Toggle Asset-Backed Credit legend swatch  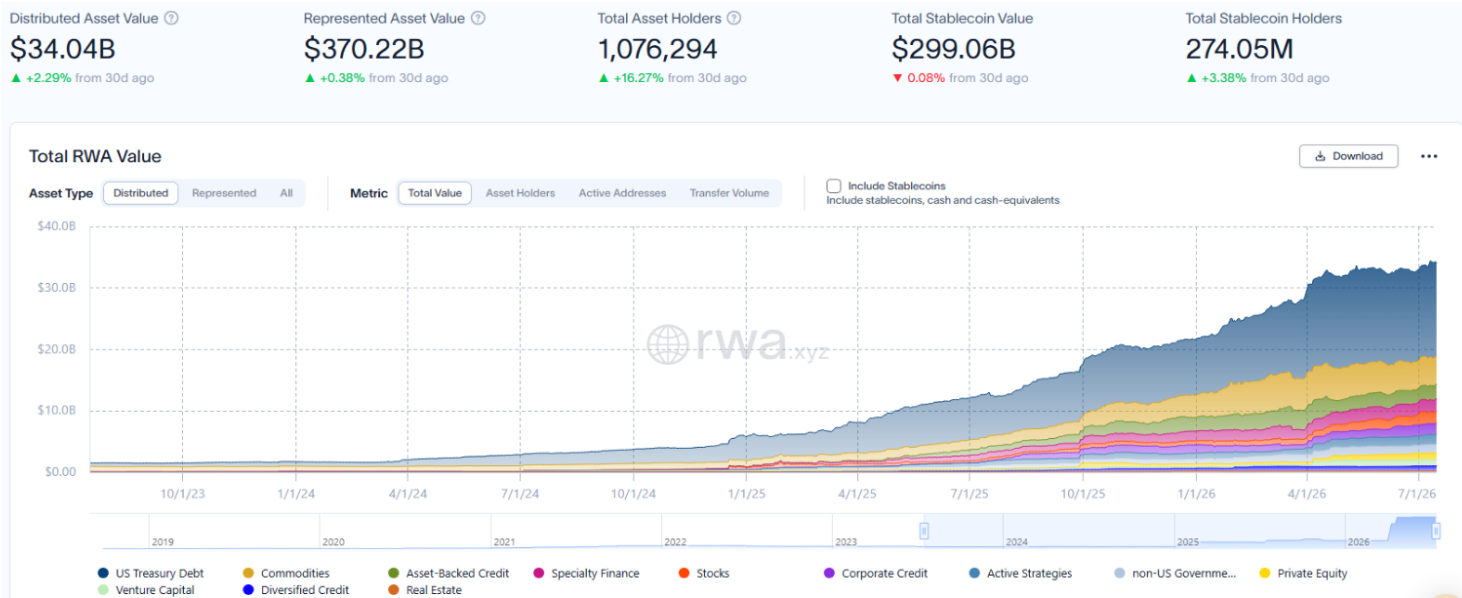(x=394, y=573)
